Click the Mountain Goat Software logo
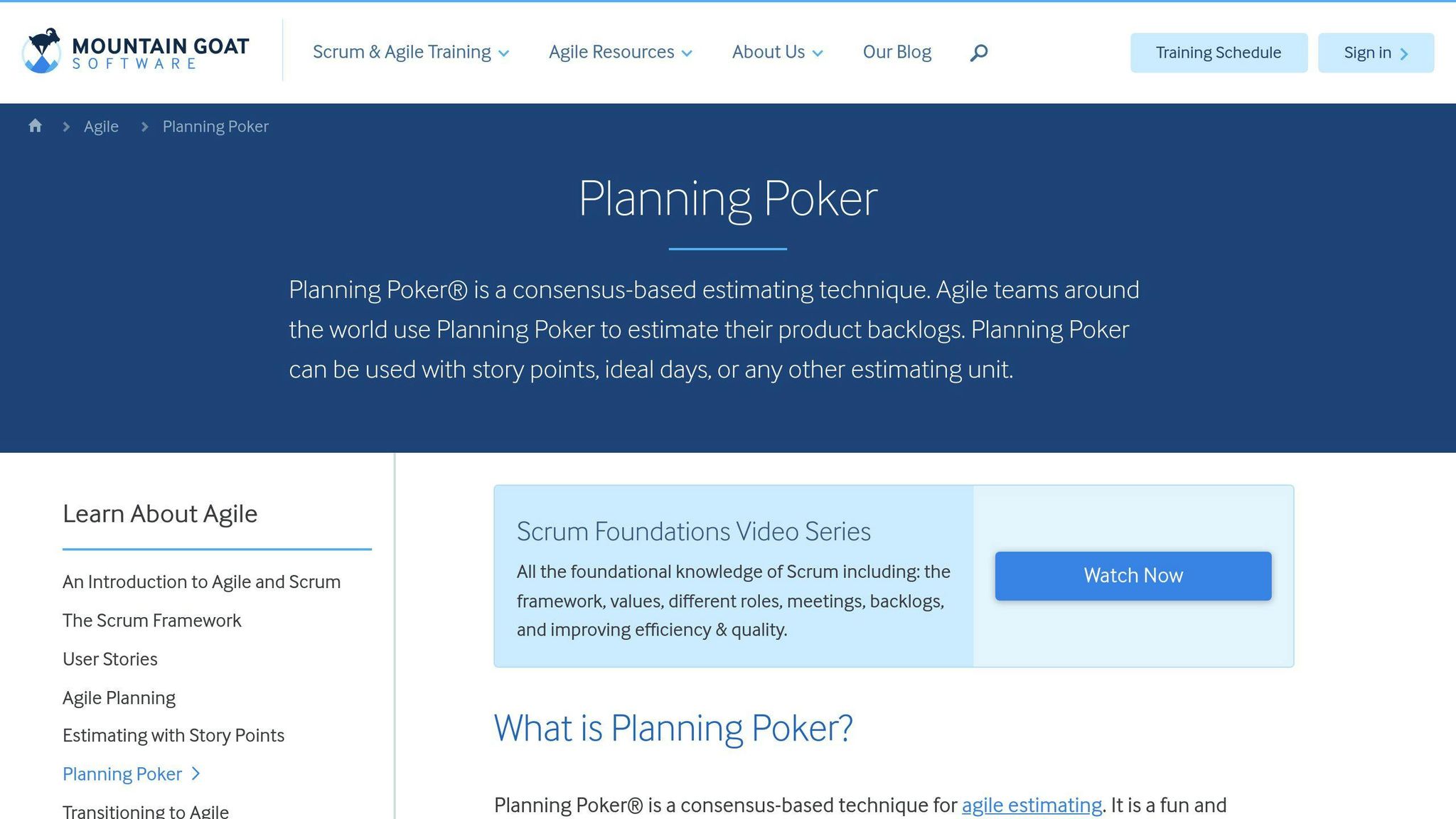Viewport: 1456px width, 819px height. point(135,52)
